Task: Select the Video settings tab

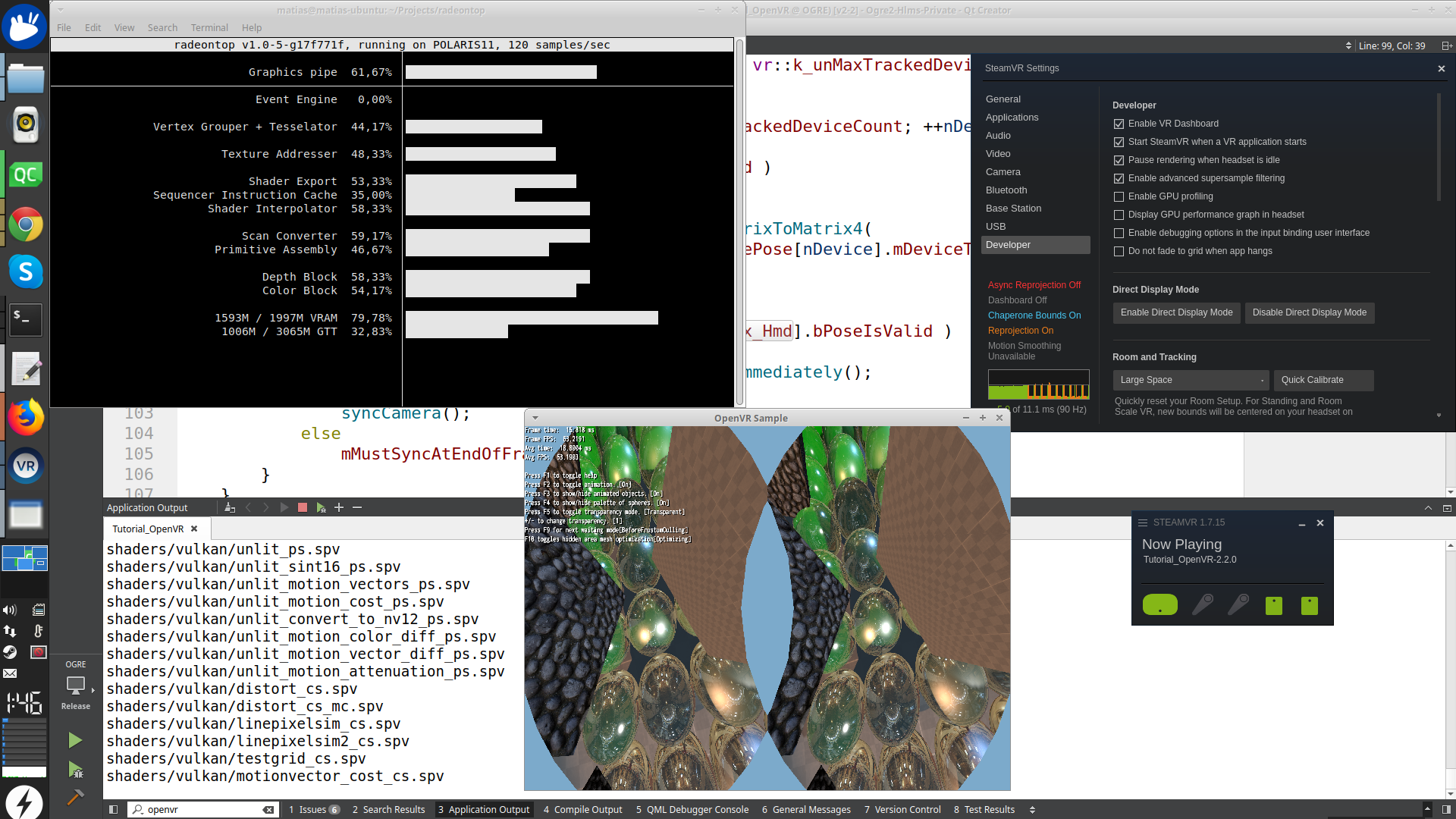Action: (x=998, y=154)
